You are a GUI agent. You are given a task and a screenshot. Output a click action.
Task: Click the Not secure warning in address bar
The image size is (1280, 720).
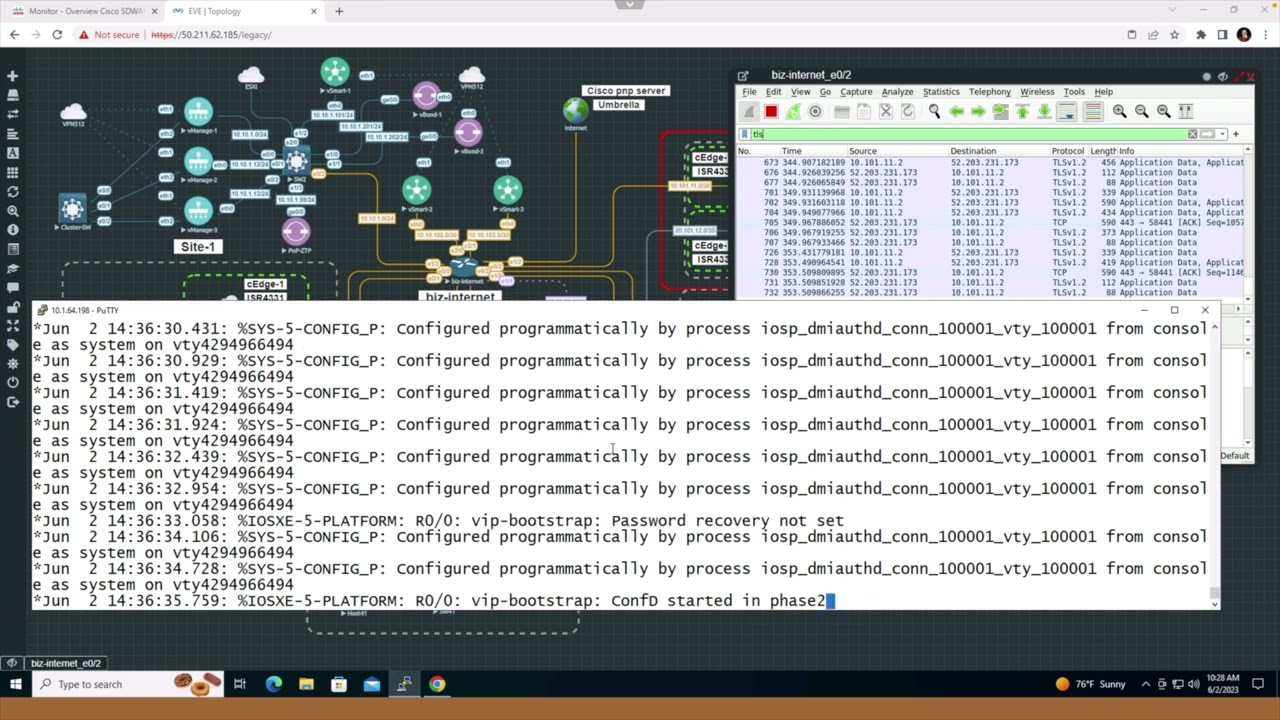[x=110, y=35]
